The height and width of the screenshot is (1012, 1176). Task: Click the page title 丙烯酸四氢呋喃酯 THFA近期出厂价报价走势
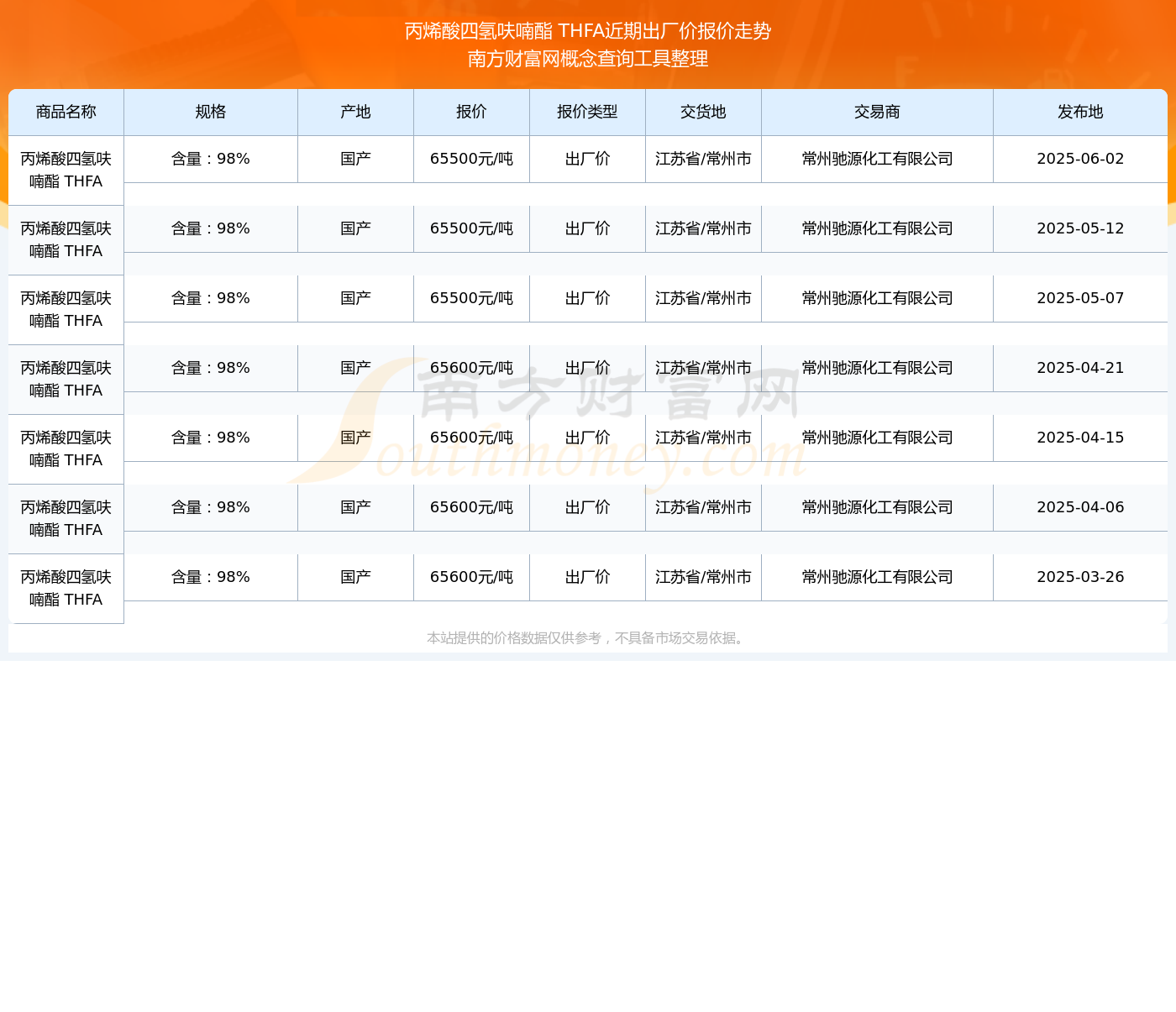(588, 31)
